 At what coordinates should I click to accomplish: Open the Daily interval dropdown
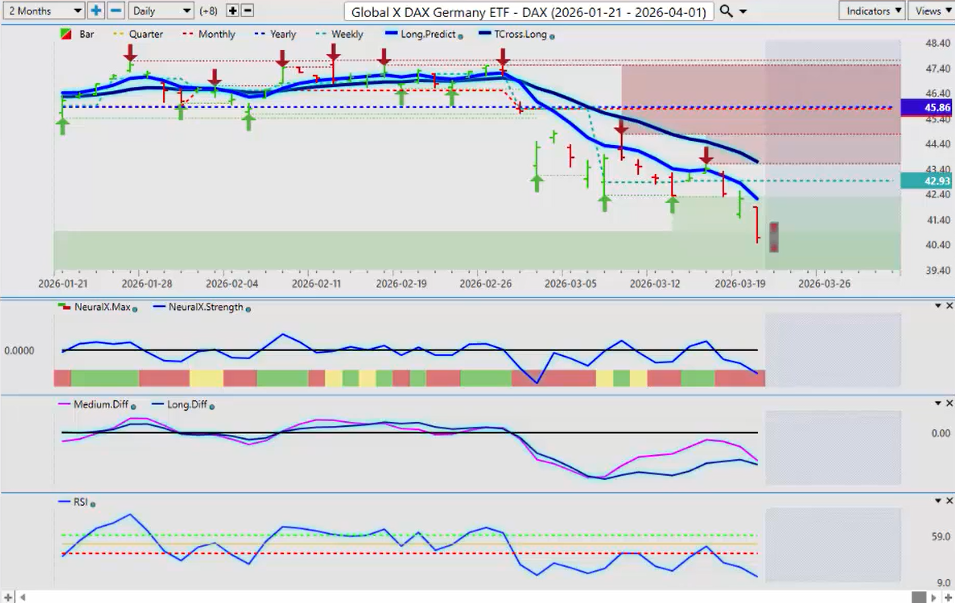(x=160, y=10)
